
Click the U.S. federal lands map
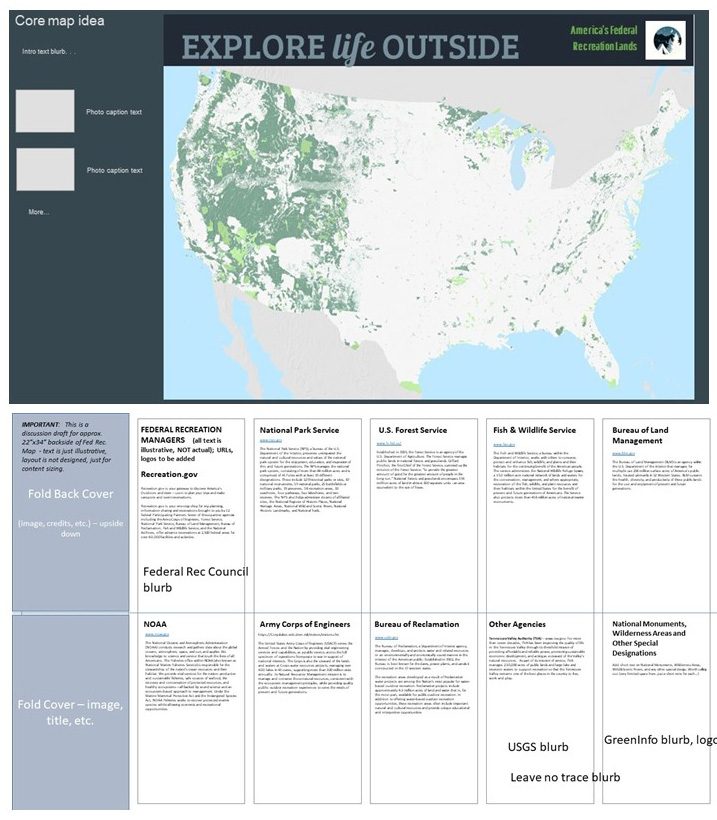pos(429,233)
